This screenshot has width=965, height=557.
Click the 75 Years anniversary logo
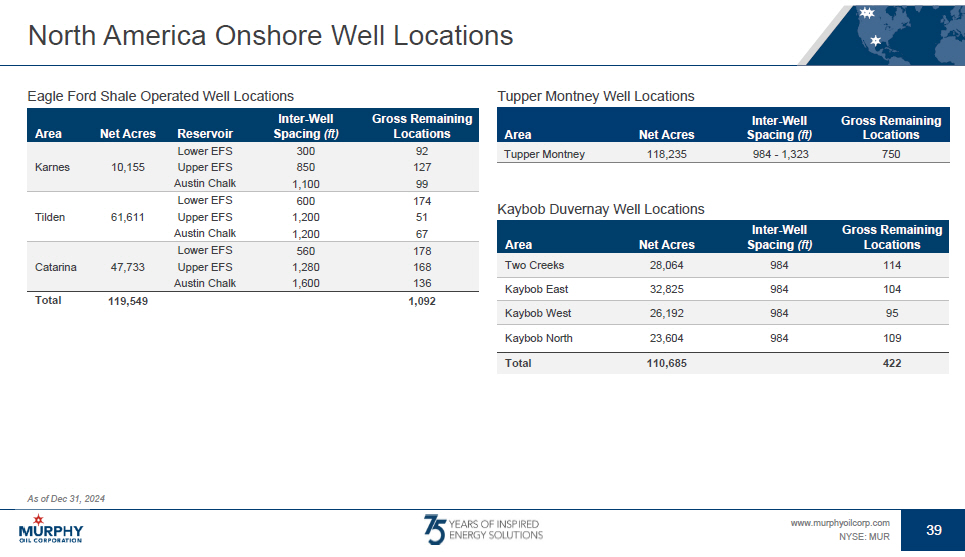pyautogui.click(x=482, y=529)
